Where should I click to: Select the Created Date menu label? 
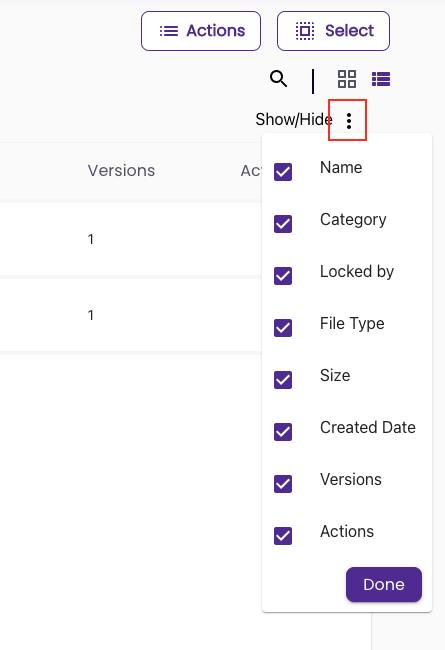pos(367,427)
